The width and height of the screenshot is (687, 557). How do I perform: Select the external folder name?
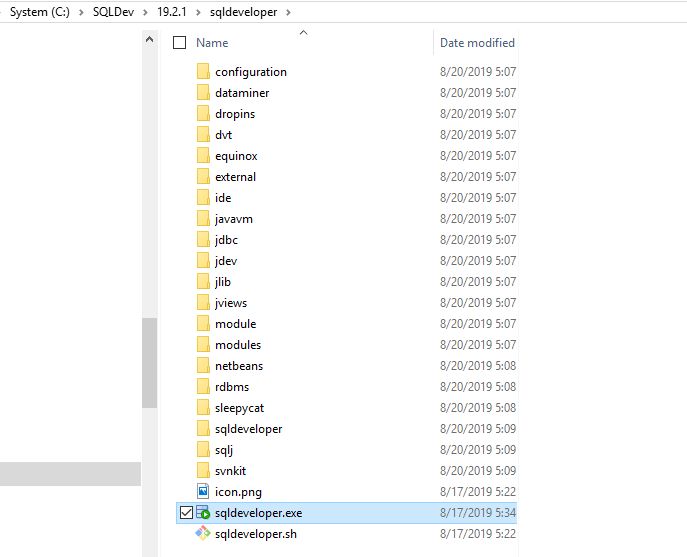coord(235,177)
